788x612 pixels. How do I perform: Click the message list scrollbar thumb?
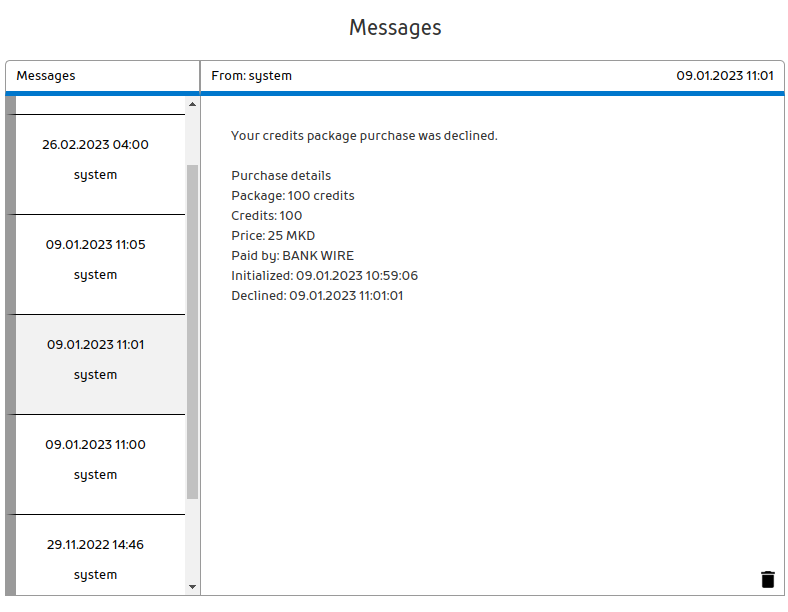tap(192, 330)
